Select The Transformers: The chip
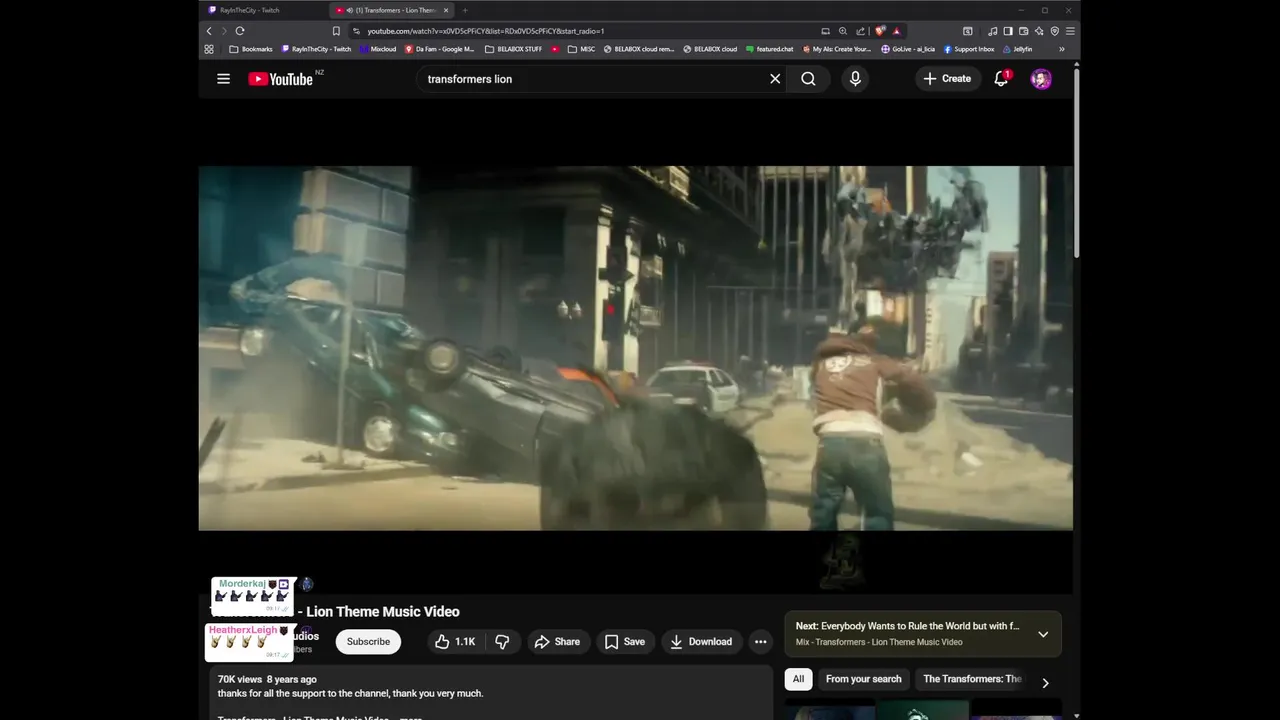Viewport: 1280px width, 720px height. pyautogui.click(x=972, y=679)
